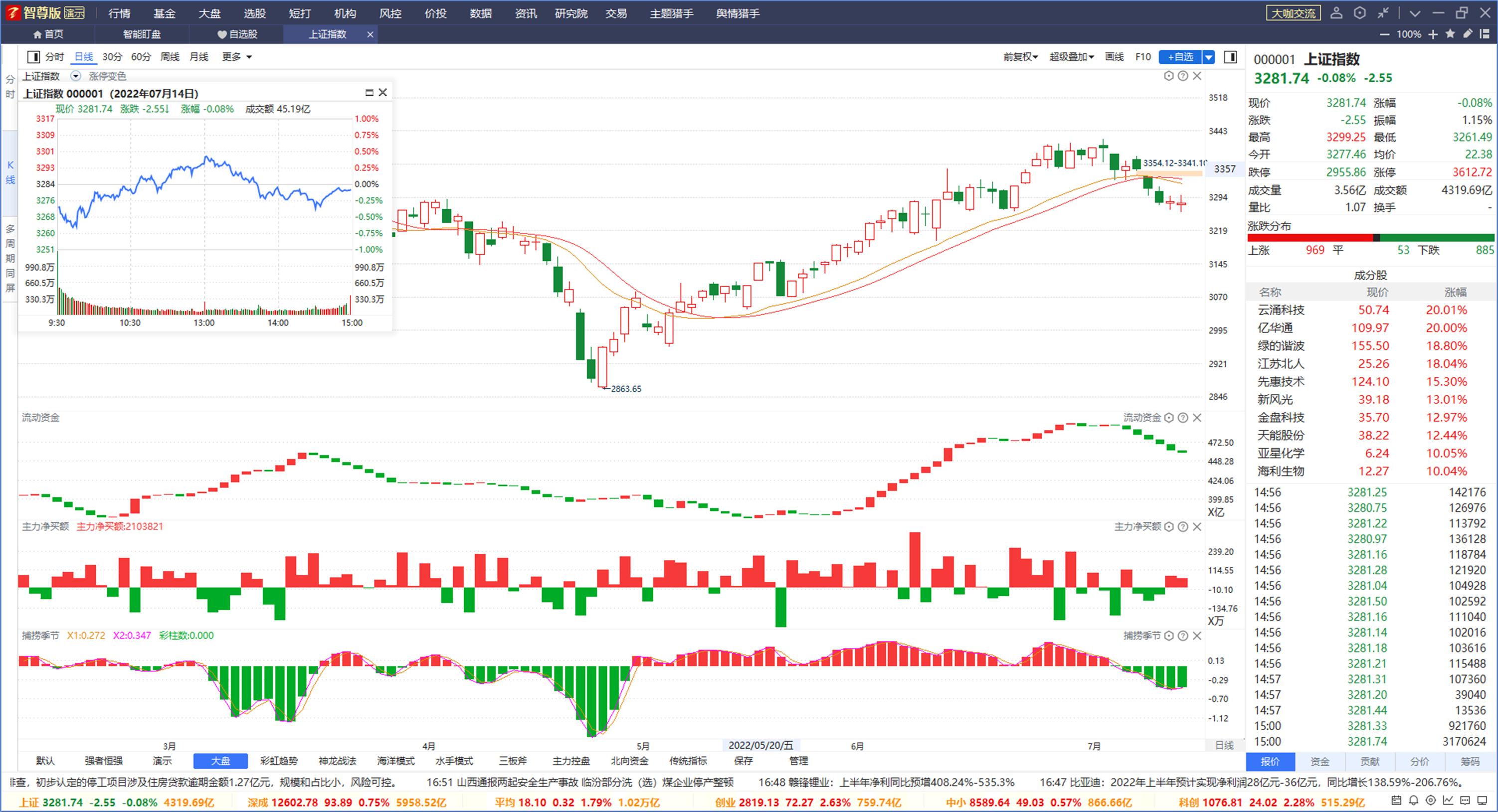This screenshot has width=1498, height=812.
Task: Maximize the intraday popup window
Action: (x=370, y=92)
